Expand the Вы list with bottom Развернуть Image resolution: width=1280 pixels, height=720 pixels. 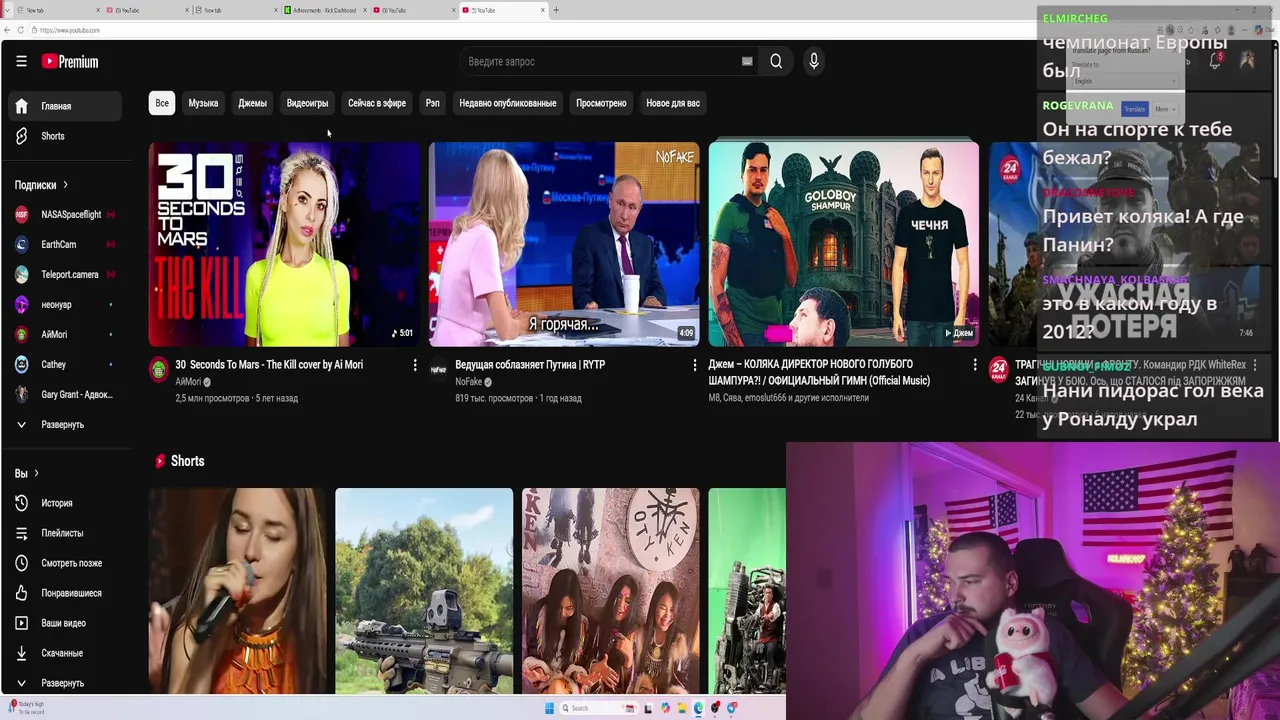click(65, 683)
